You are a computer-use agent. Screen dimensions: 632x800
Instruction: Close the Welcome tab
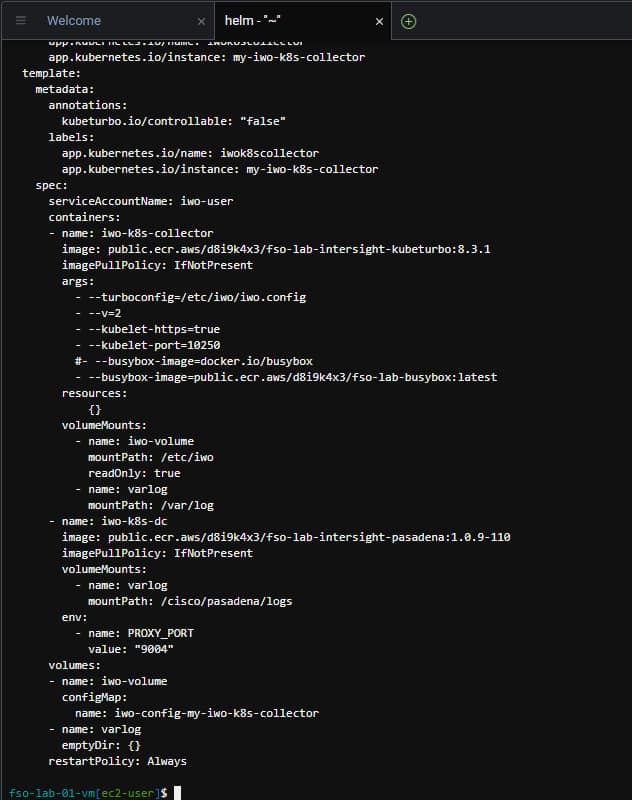click(x=201, y=21)
